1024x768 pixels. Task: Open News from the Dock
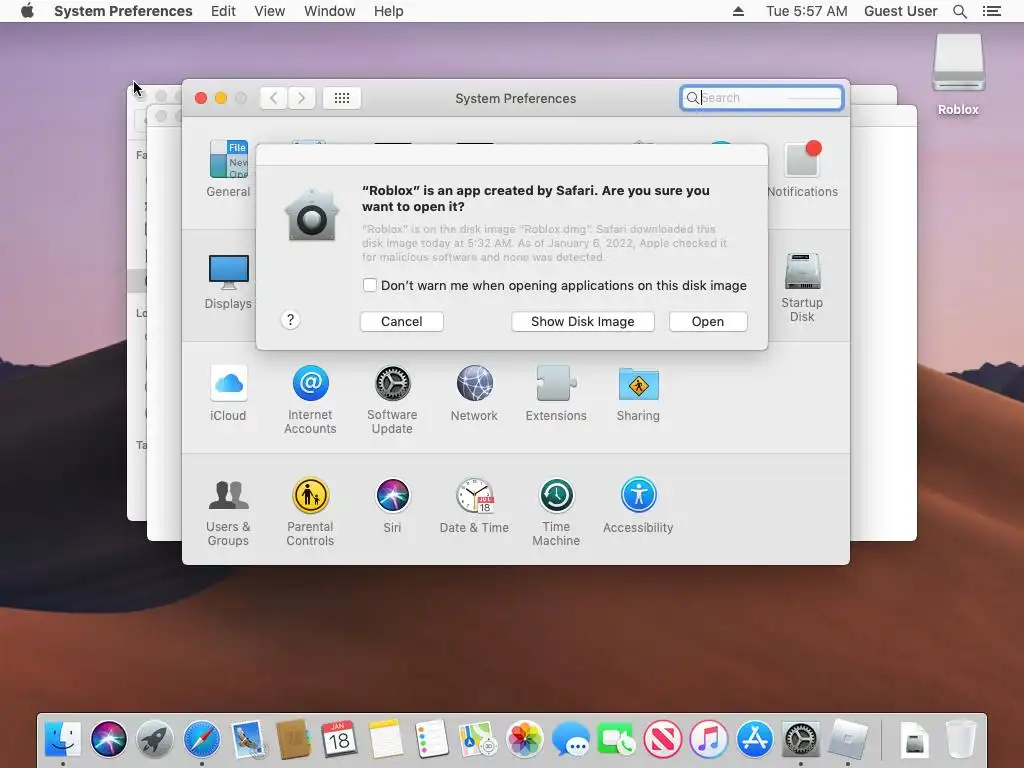tap(662, 739)
